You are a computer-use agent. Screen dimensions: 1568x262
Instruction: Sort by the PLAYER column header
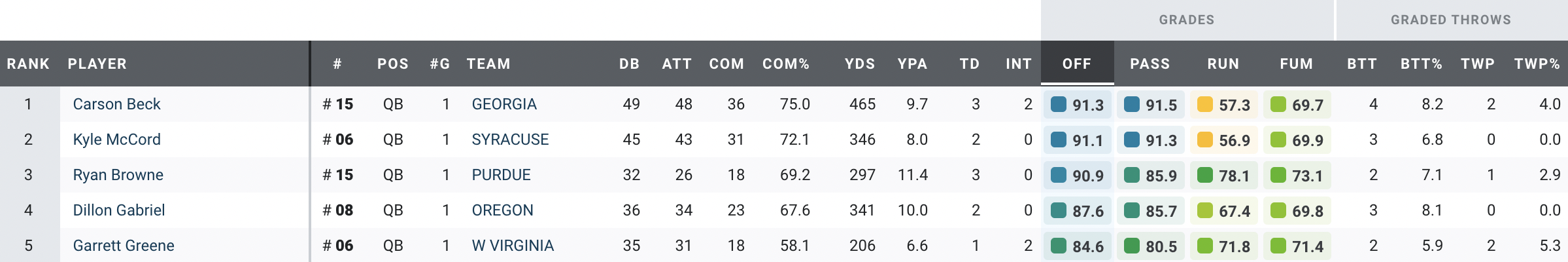pos(97,64)
